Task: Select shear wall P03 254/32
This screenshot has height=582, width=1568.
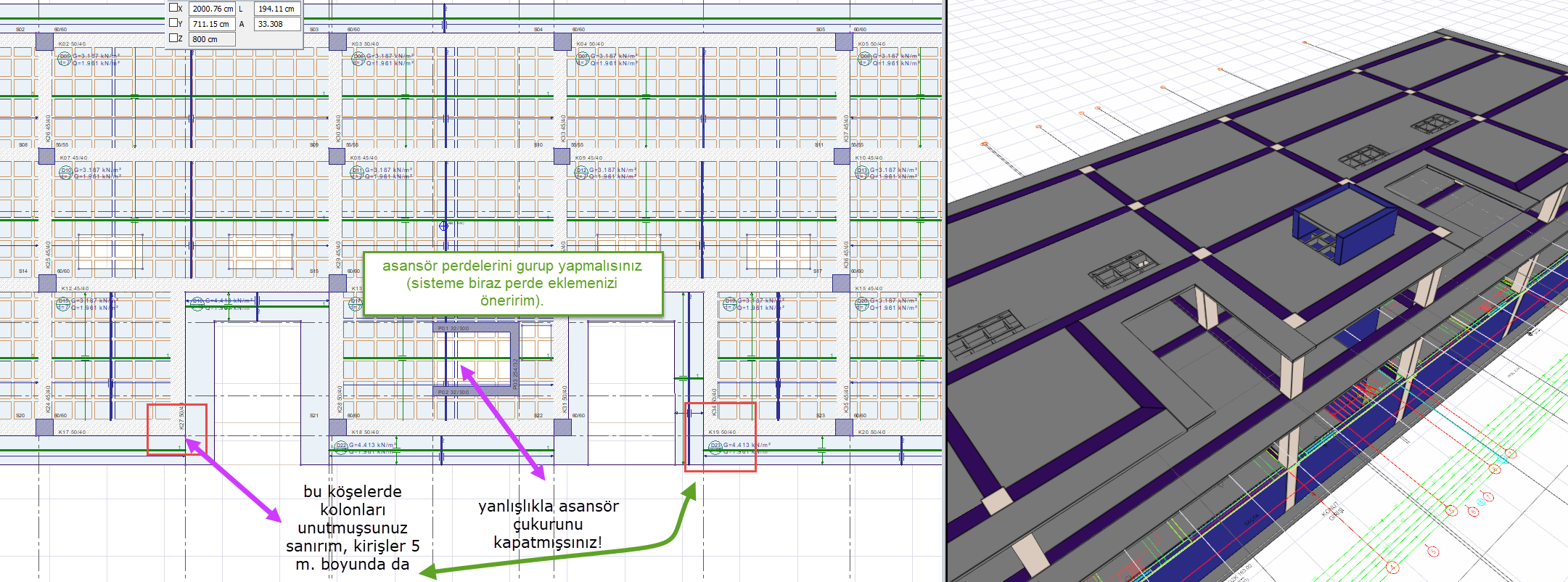Action: click(x=515, y=360)
